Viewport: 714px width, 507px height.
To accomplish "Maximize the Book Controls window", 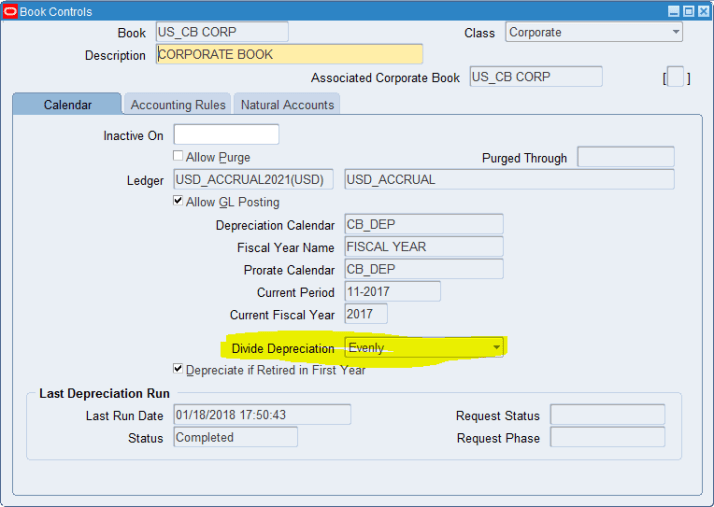I will point(688,11).
